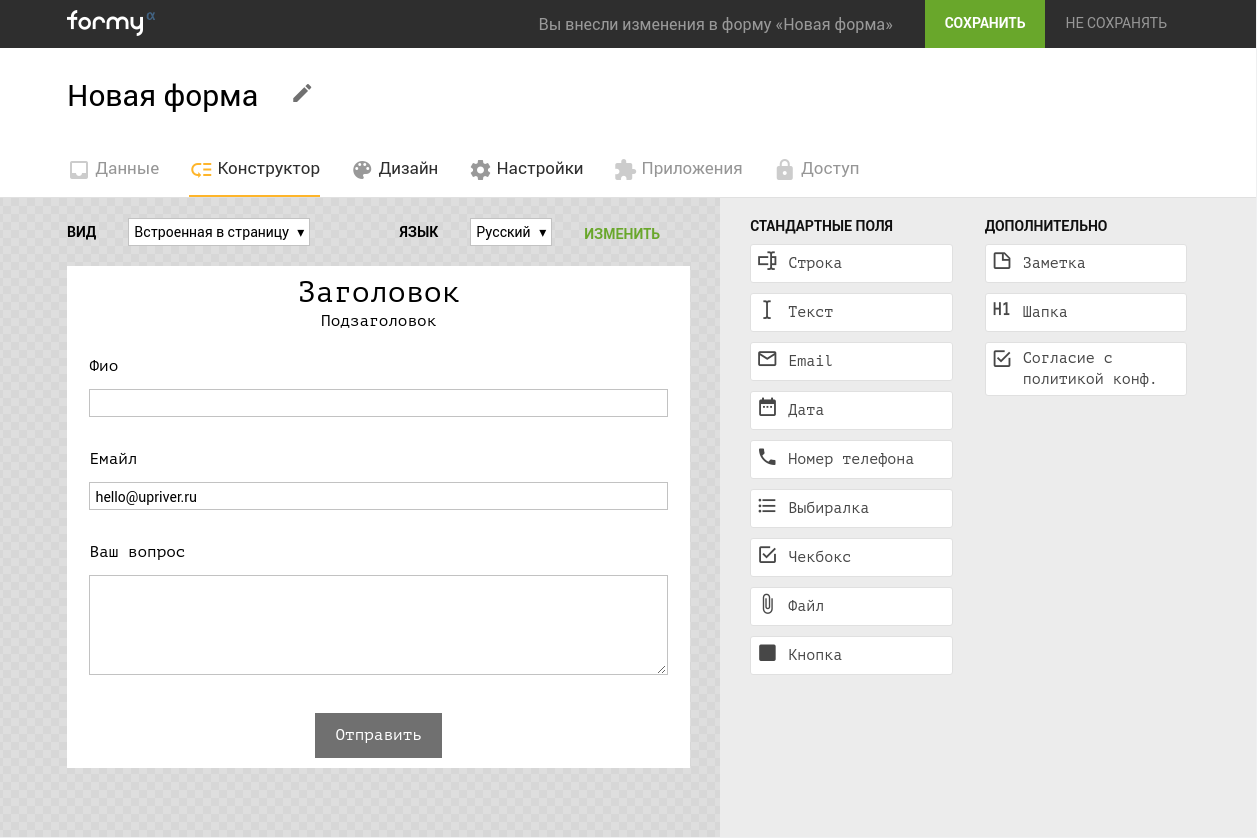Click the Заметка note icon
The width and height of the screenshot is (1257, 838).
pos(1002,261)
